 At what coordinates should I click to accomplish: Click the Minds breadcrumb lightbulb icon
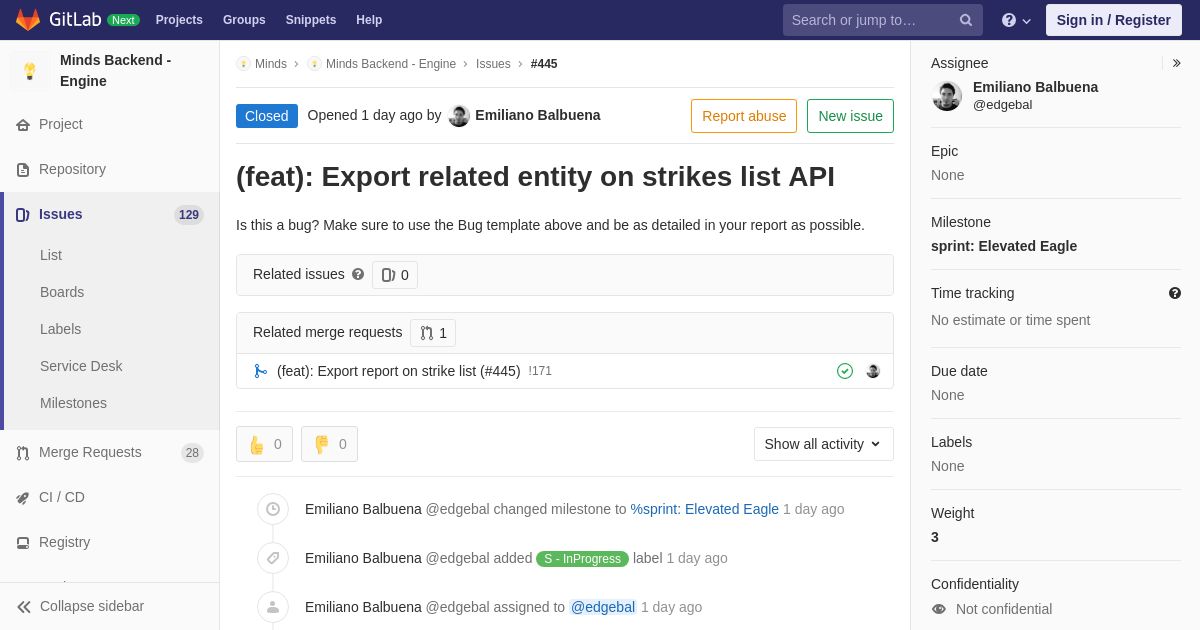tap(243, 64)
